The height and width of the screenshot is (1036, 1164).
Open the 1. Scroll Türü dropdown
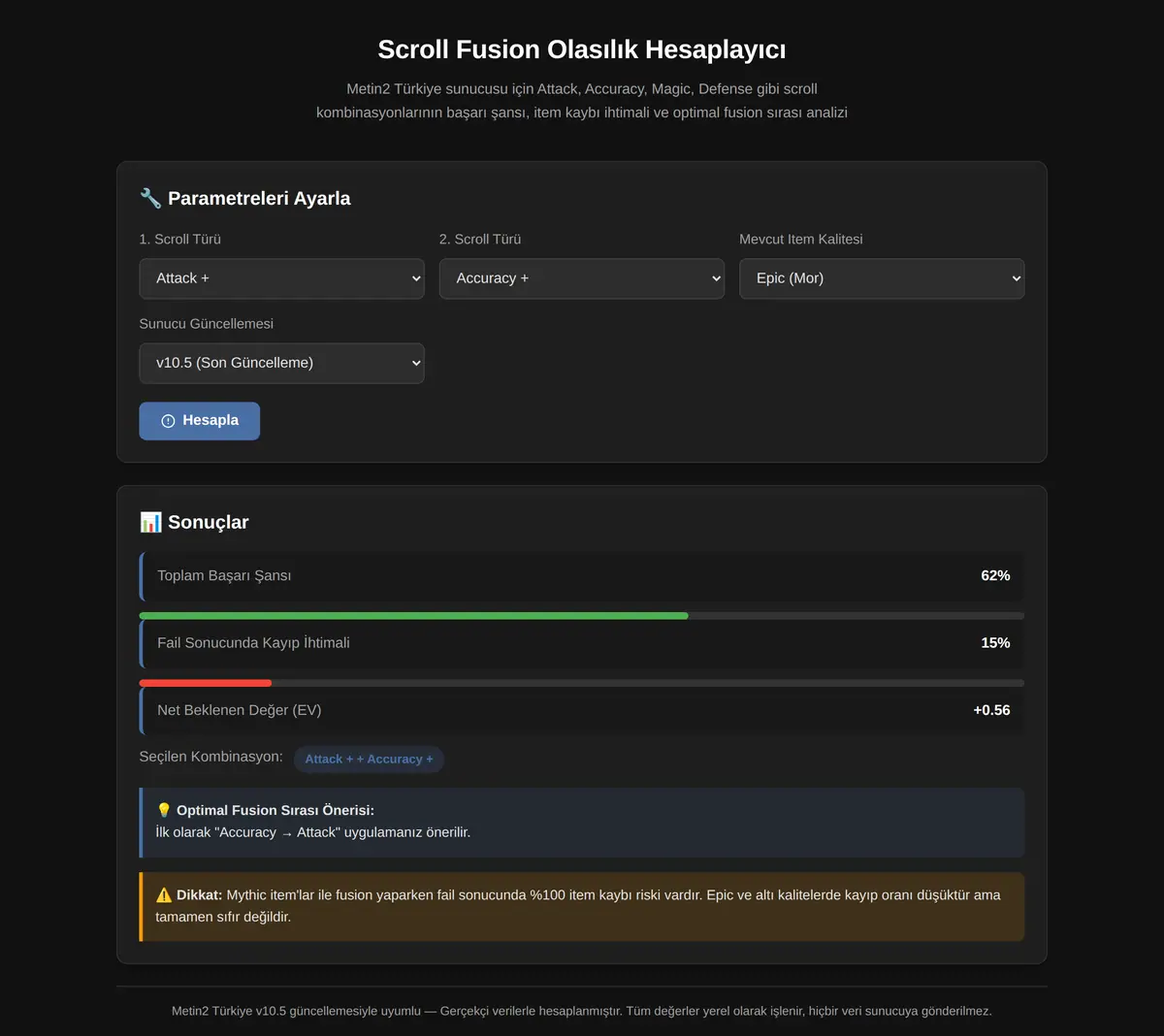(281, 278)
